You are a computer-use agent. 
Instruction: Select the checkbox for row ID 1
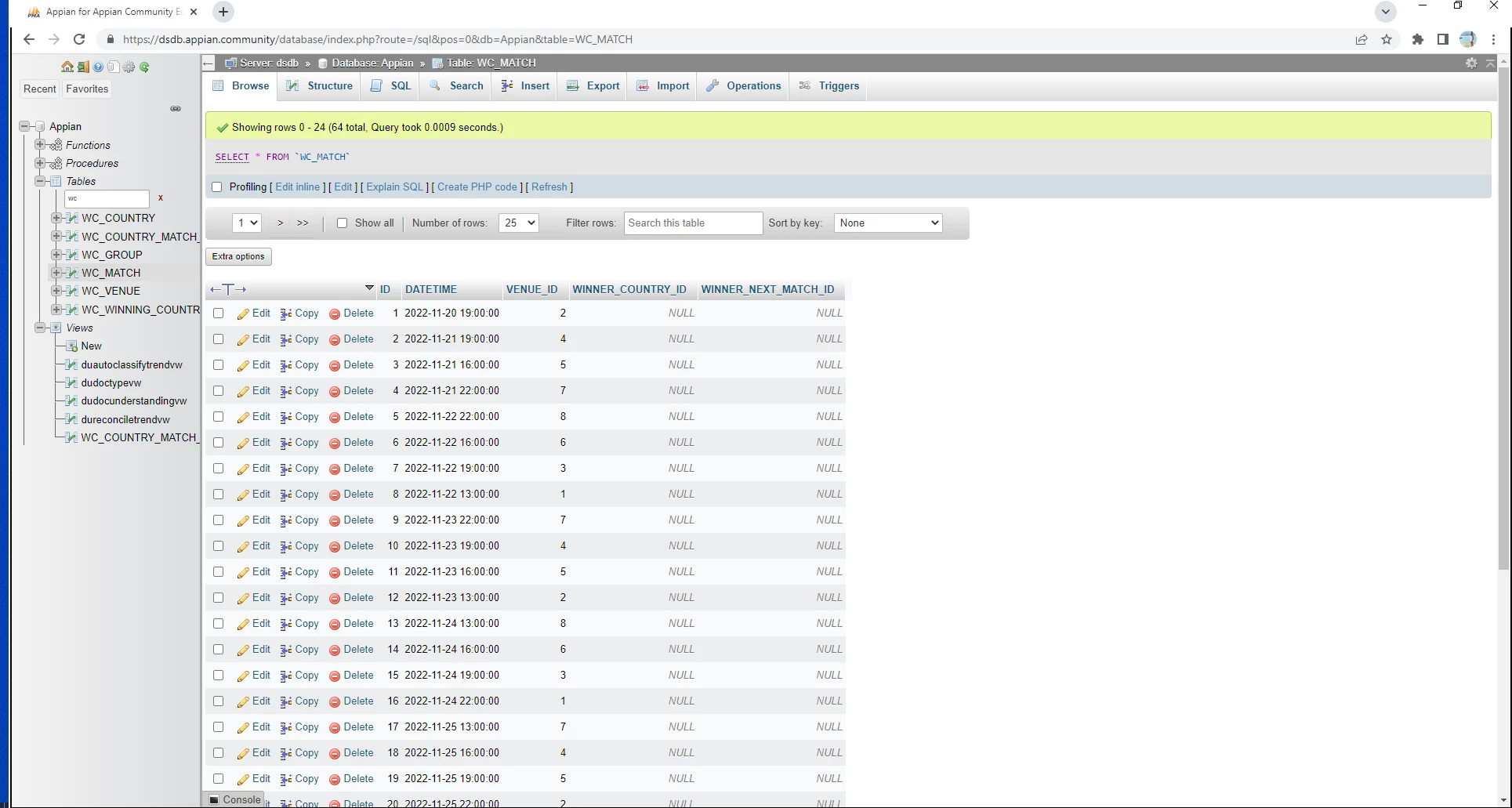click(219, 313)
